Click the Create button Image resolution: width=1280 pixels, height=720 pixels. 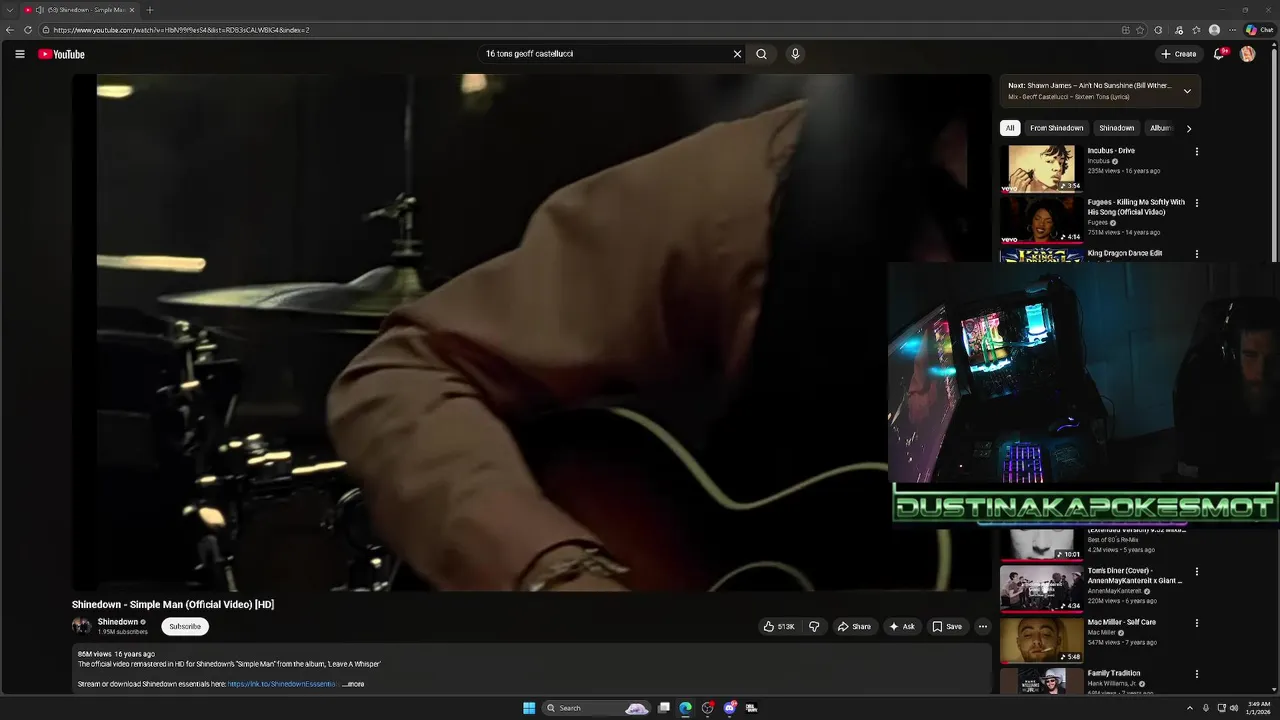[x=1179, y=54]
